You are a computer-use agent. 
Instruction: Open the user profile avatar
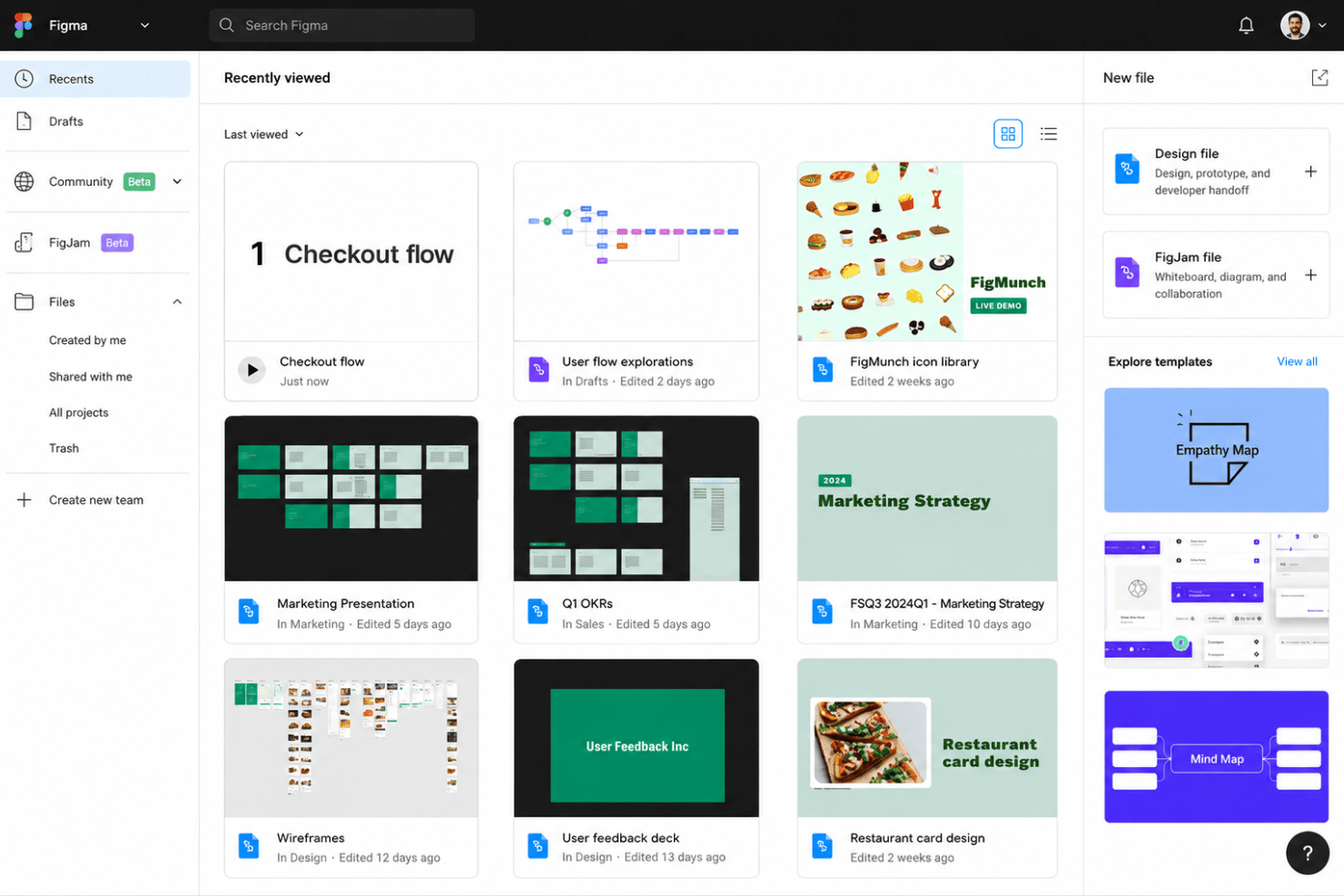[x=1295, y=25]
